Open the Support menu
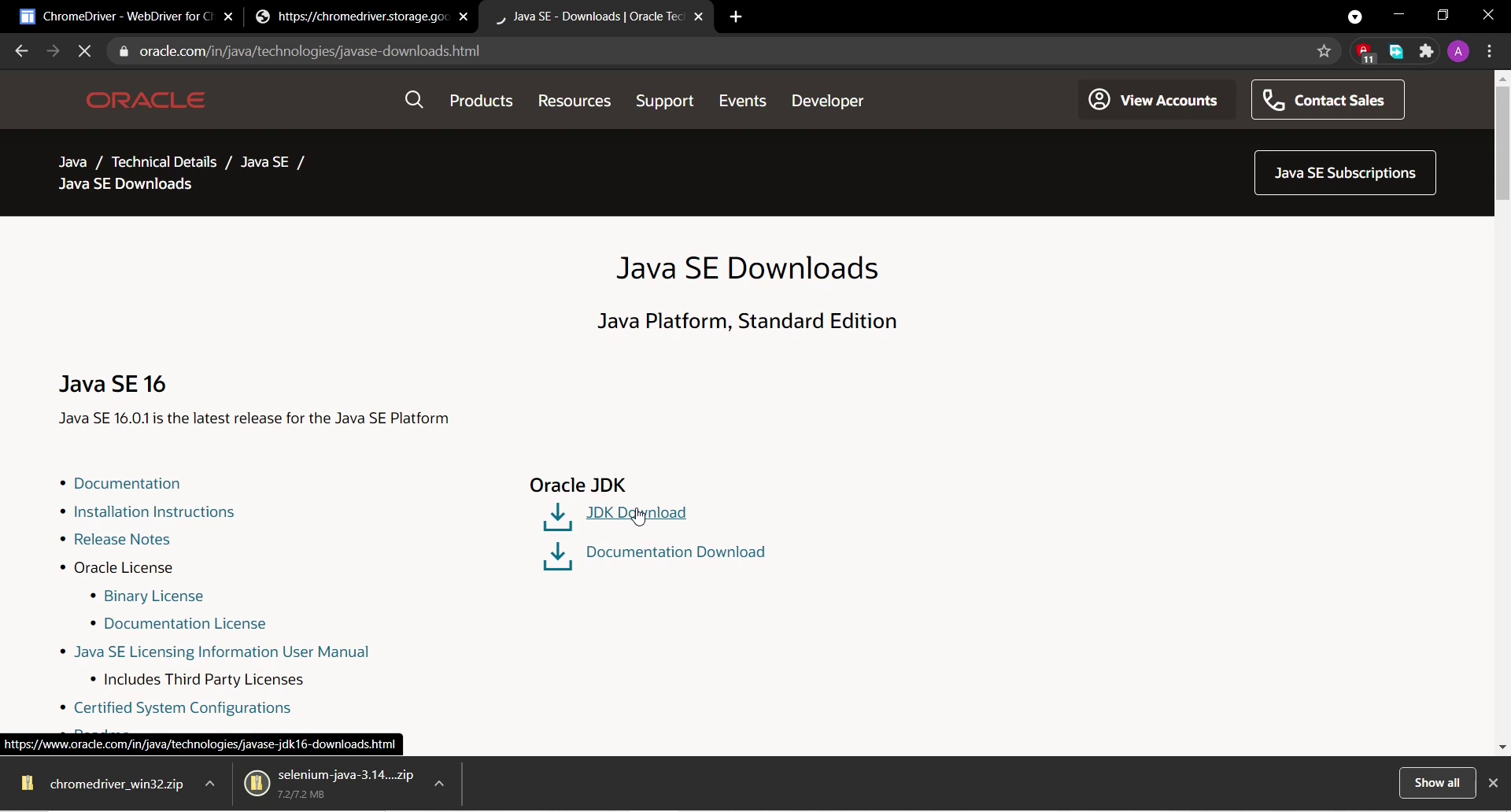 (665, 101)
